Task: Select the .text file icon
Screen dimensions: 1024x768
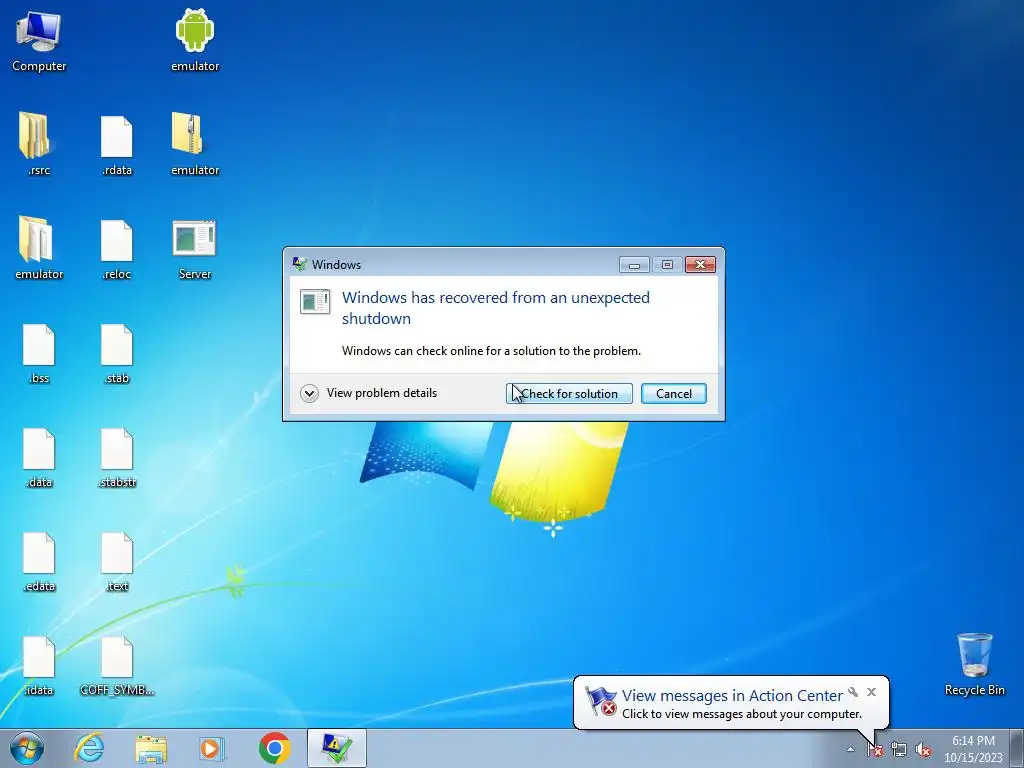Action: click(x=117, y=560)
